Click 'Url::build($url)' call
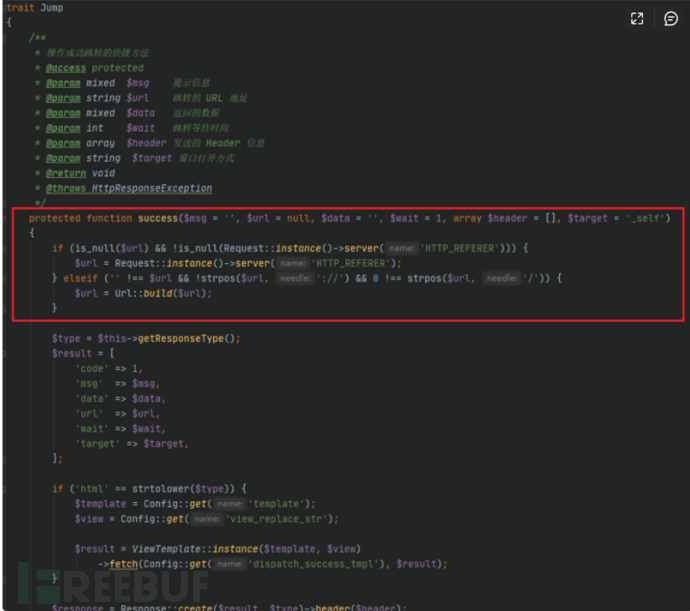The height and width of the screenshot is (611, 690). pos(160,293)
